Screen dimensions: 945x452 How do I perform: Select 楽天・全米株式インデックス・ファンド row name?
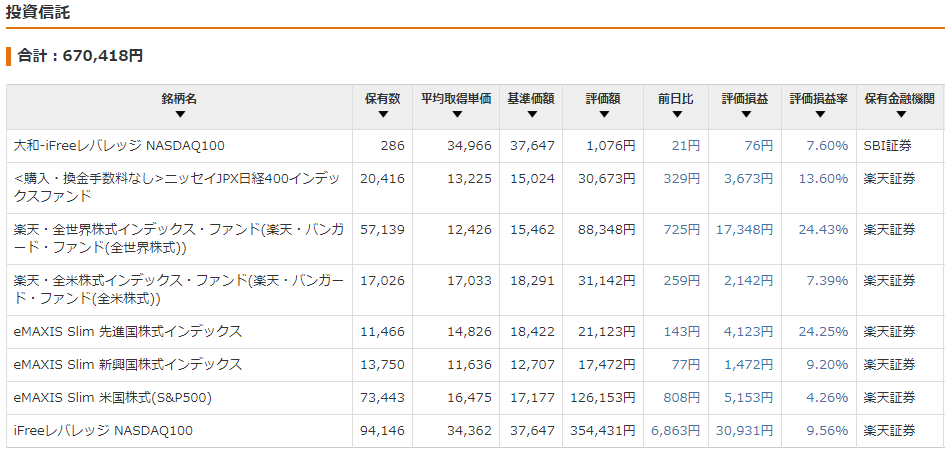coord(179,289)
